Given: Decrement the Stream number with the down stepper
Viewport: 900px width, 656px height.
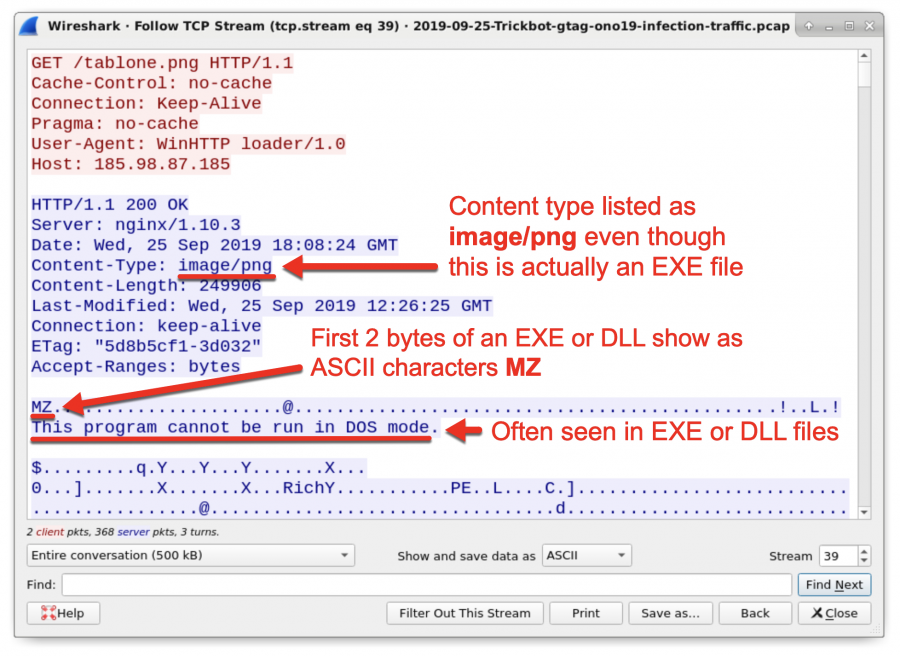Looking at the screenshot, I should click(866, 560).
